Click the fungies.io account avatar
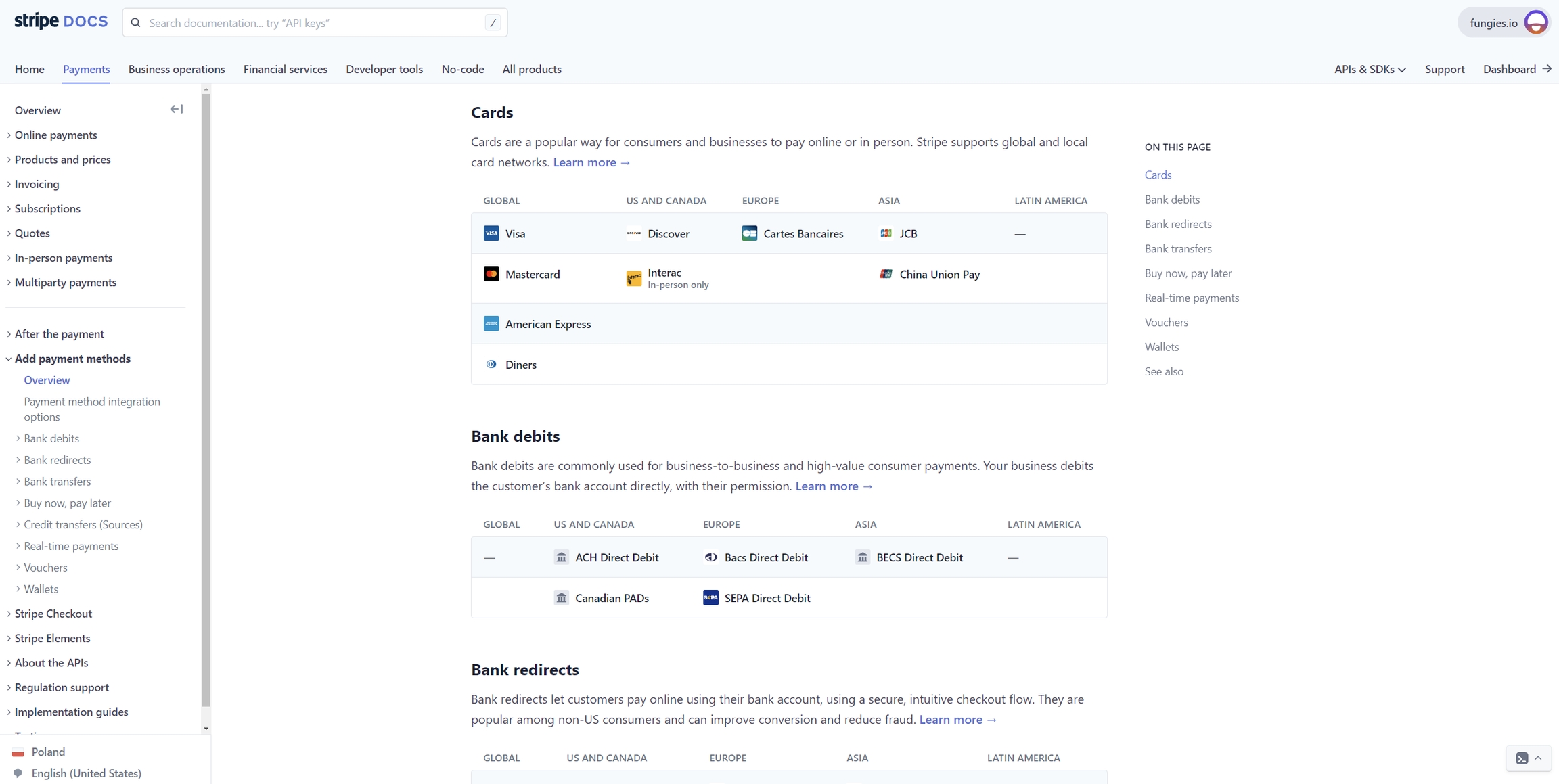This screenshot has height=784, width=1559. (x=1536, y=22)
